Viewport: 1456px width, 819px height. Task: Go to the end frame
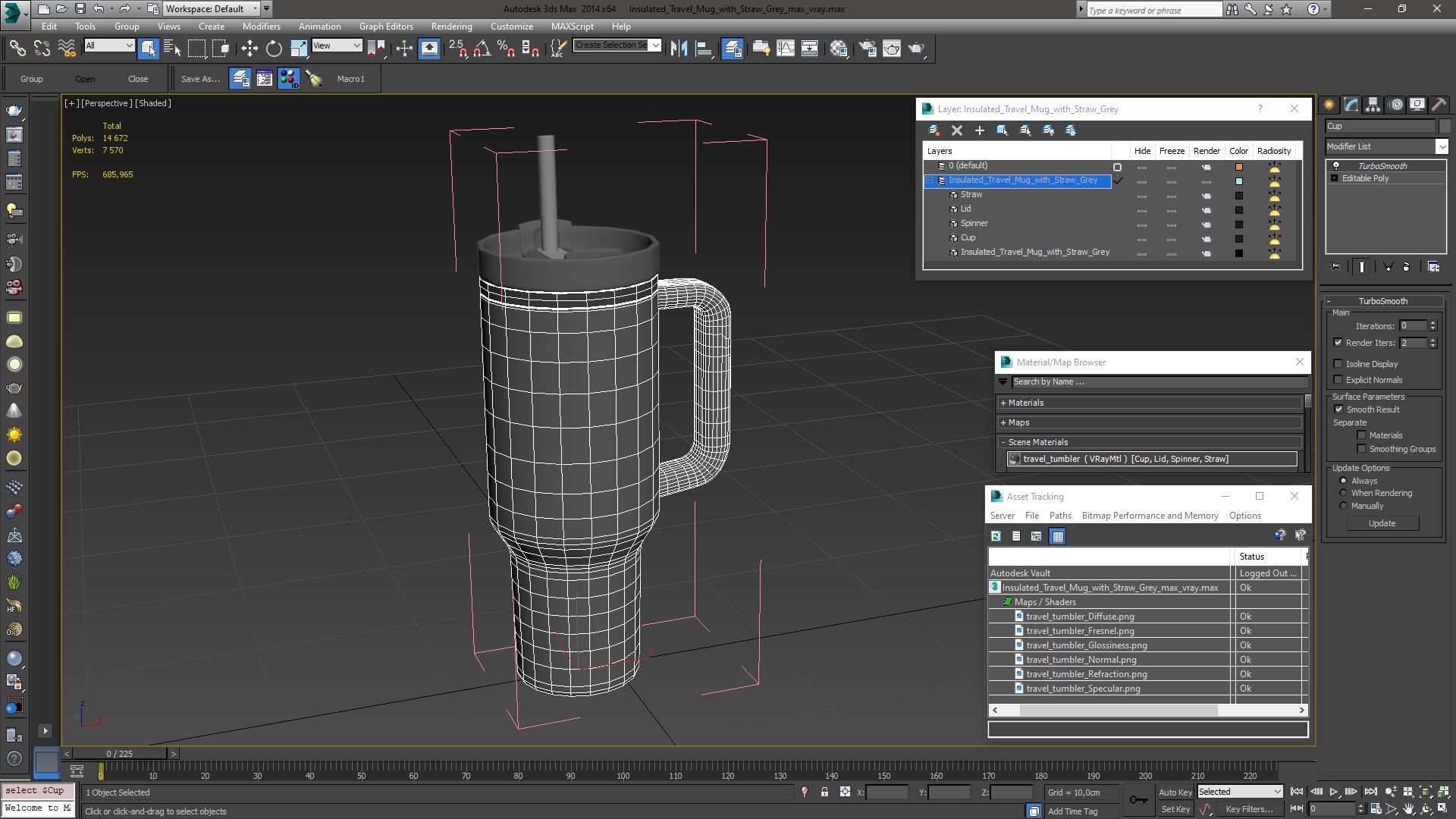coord(1370,792)
